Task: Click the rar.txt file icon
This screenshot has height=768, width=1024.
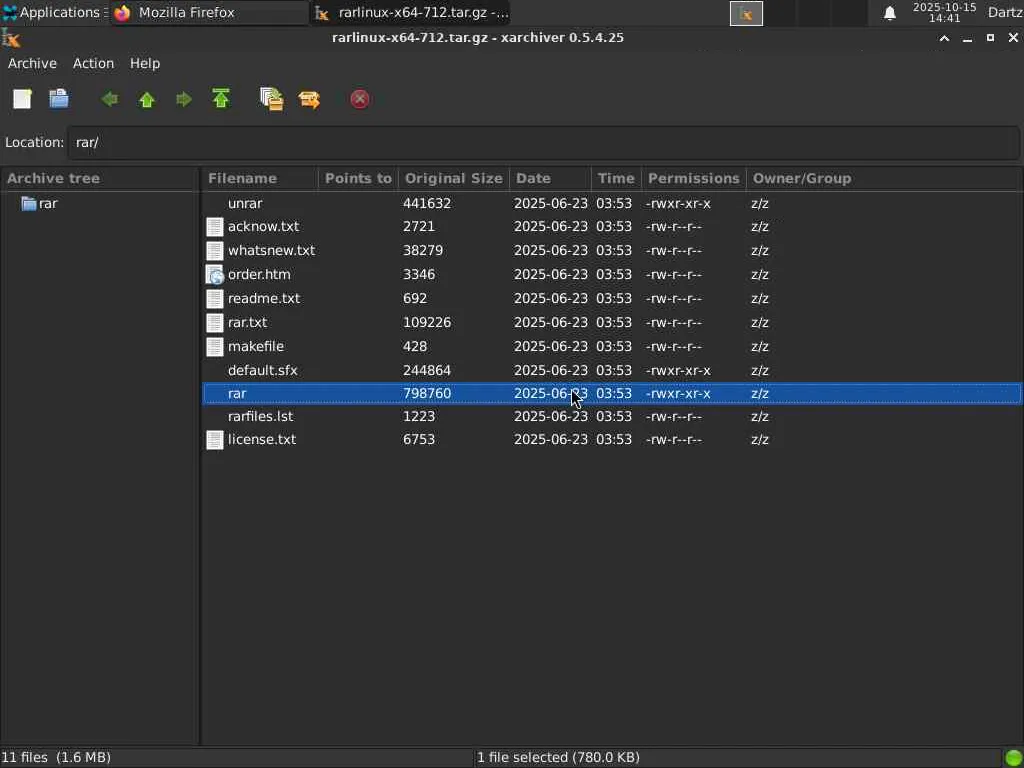Action: point(215,323)
